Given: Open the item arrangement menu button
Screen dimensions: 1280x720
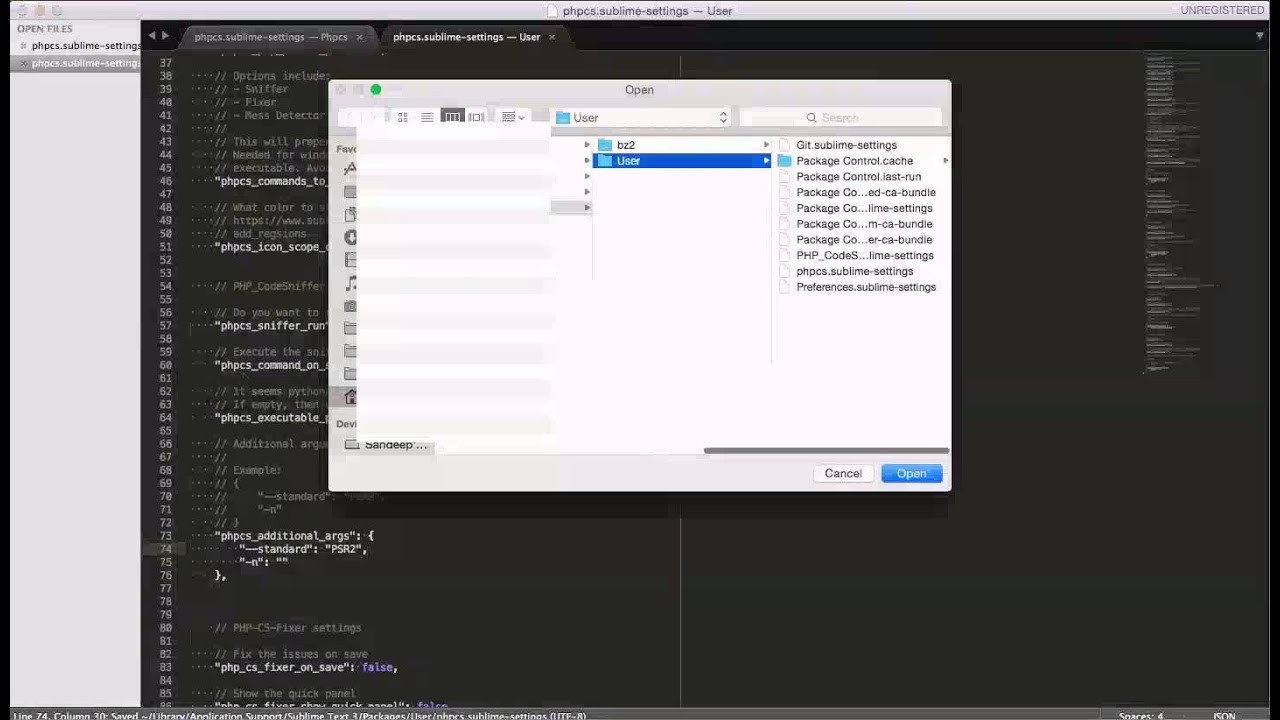Looking at the screenshot, I should [513, 117].
